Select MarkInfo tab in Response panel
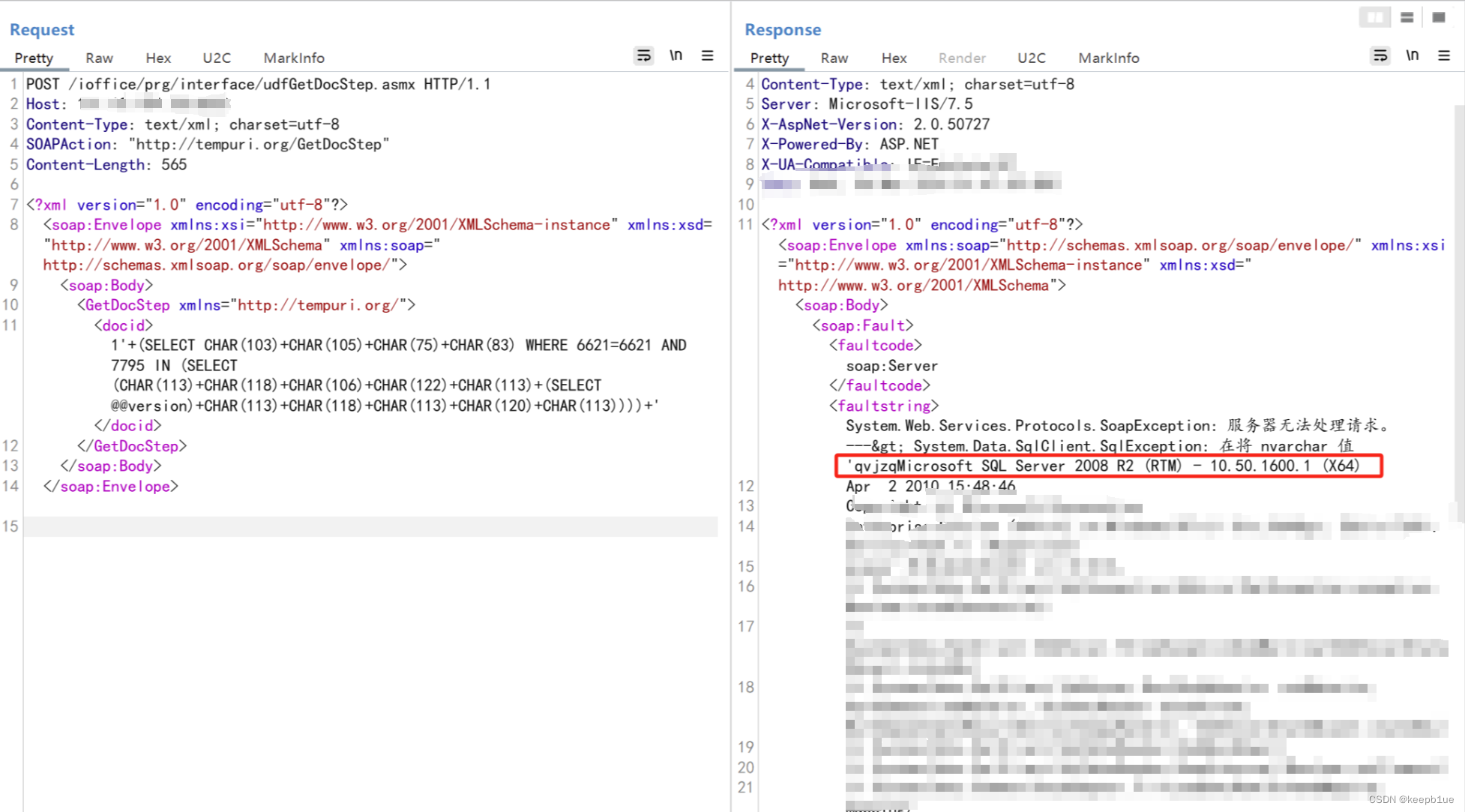 (x=1108, y=58)
